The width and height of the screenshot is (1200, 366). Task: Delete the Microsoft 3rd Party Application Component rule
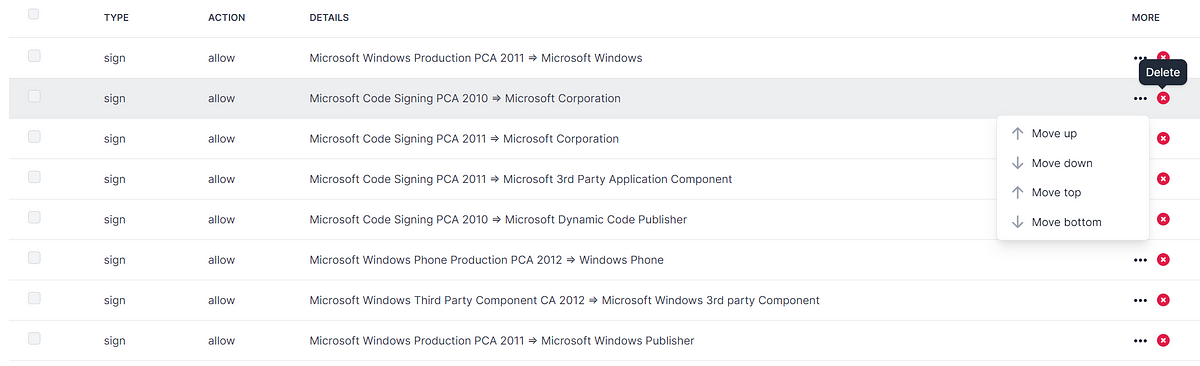click(x=1163, y=179)
